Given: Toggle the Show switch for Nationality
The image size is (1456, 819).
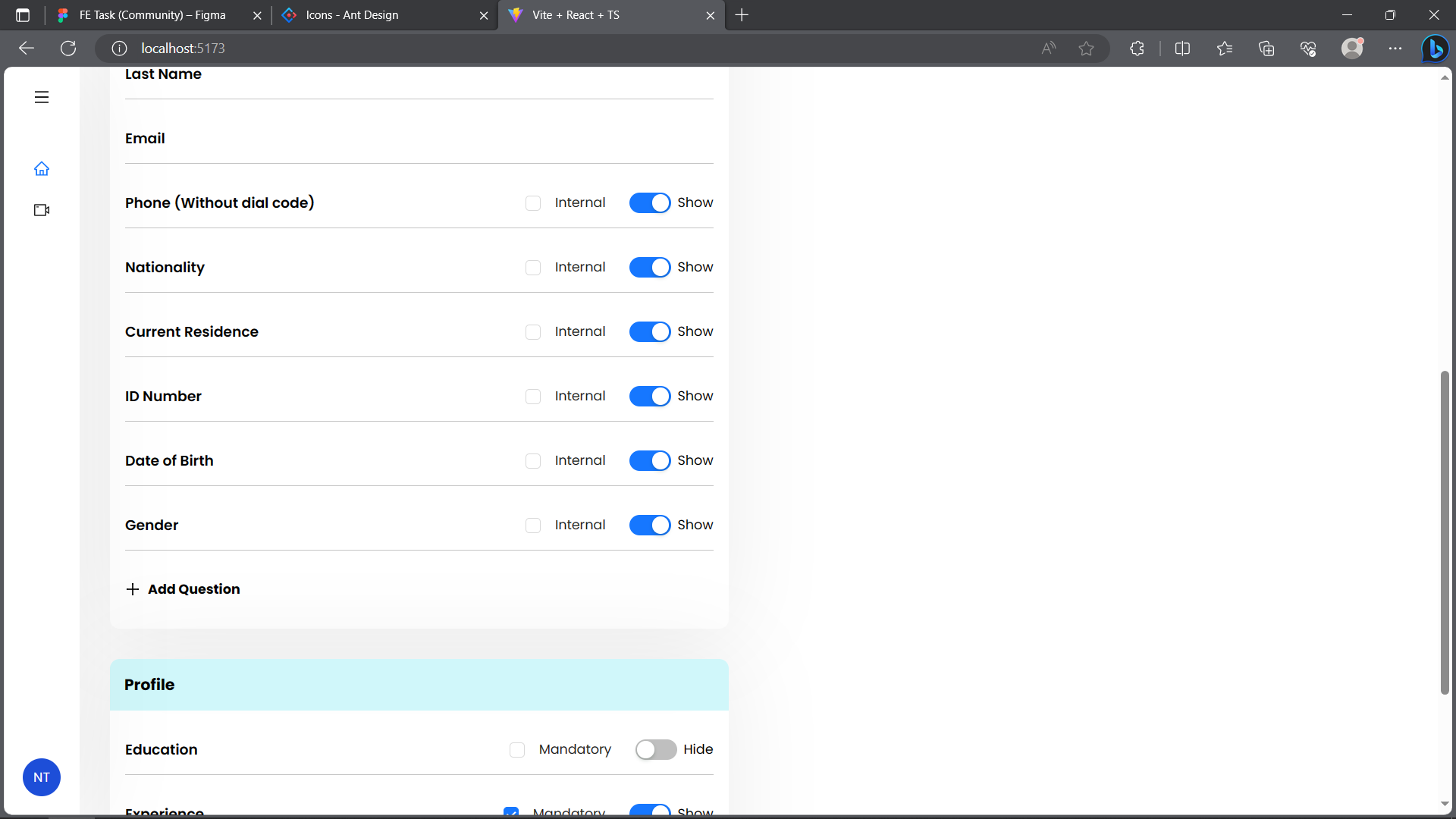Looking at the screenshot, I should pos(650,267).
